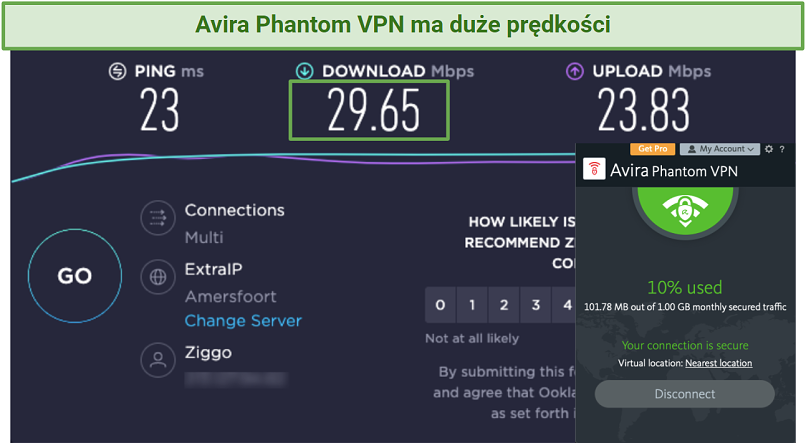Start the speed test with GO

(75, 276)
